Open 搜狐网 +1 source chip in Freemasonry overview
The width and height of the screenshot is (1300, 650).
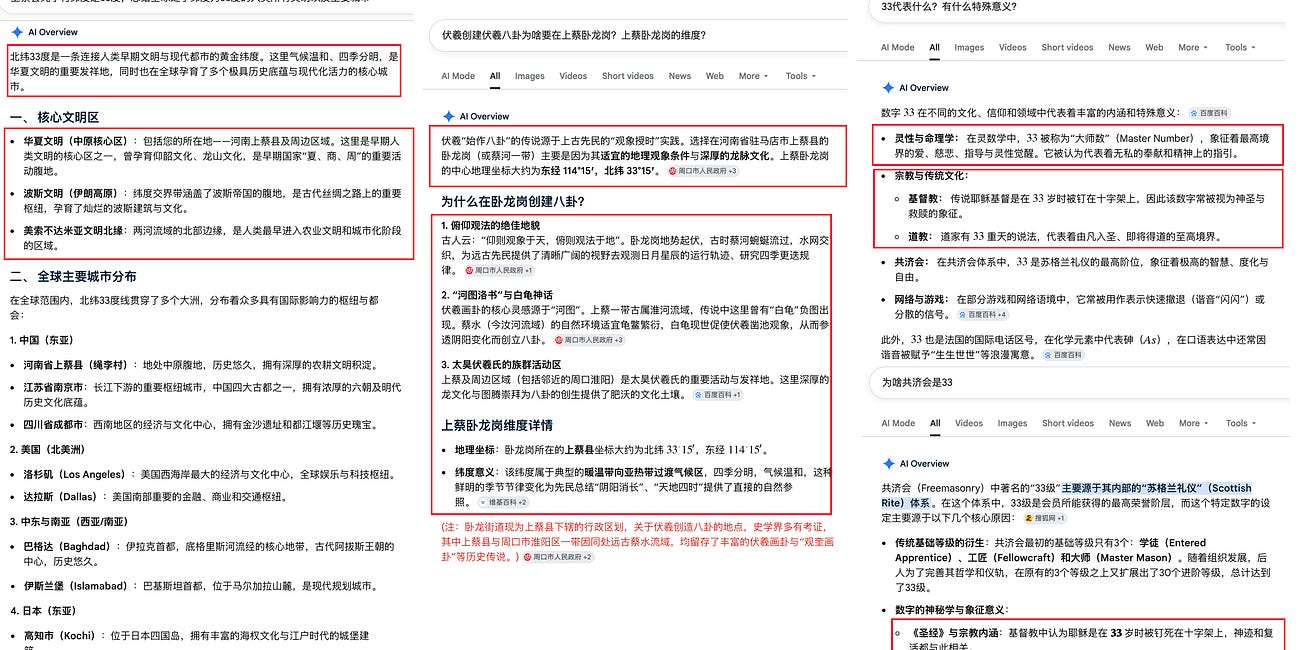[1044, 518]
